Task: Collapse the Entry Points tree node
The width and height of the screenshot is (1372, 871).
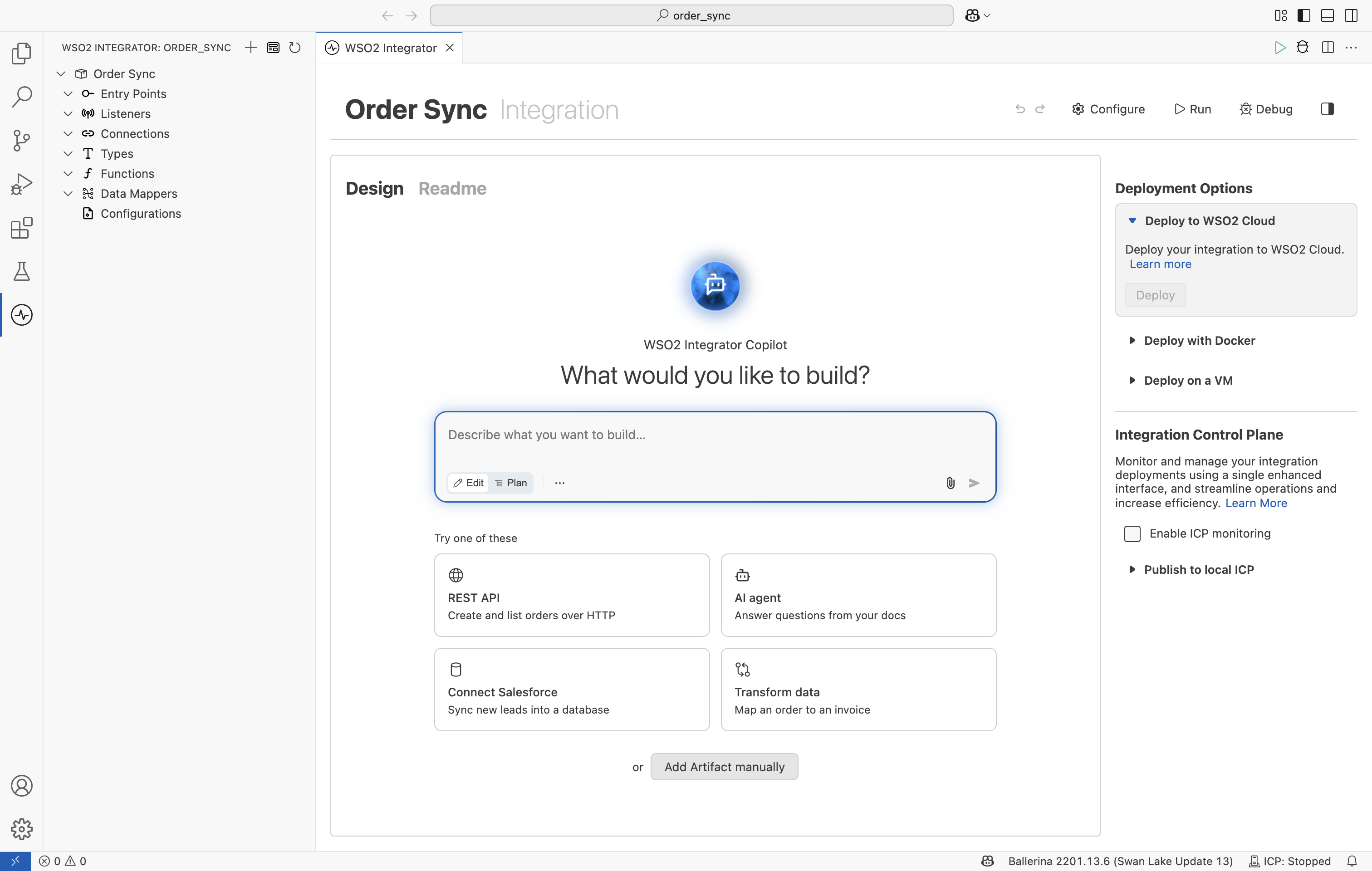Action: click(x=68, y=93)
